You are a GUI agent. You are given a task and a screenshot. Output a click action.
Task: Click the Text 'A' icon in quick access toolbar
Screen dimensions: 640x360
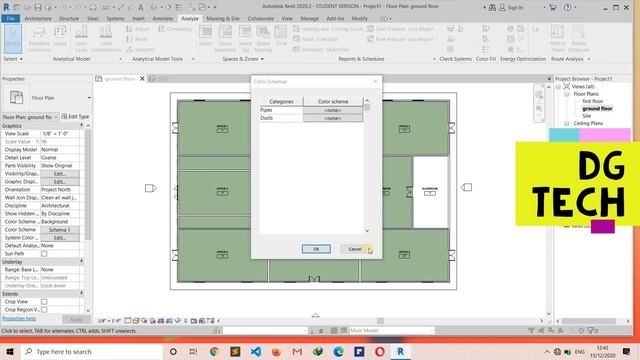click(x=140, y=7)
